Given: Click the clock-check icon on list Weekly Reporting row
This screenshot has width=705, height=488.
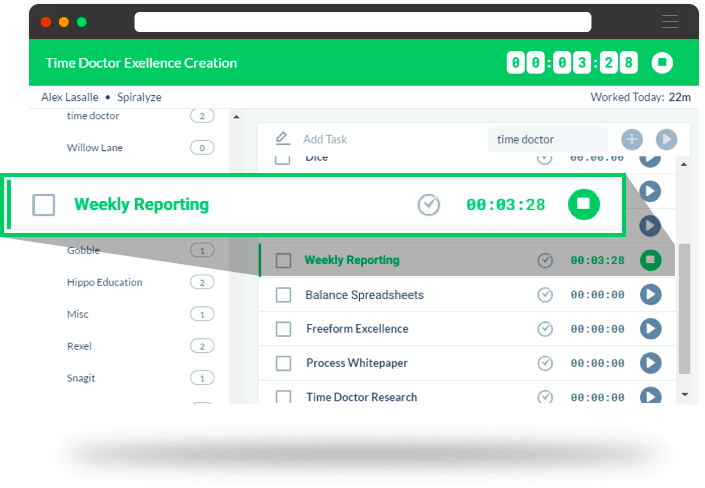Looking at the screenshot, I should click(x=545, y=260).
